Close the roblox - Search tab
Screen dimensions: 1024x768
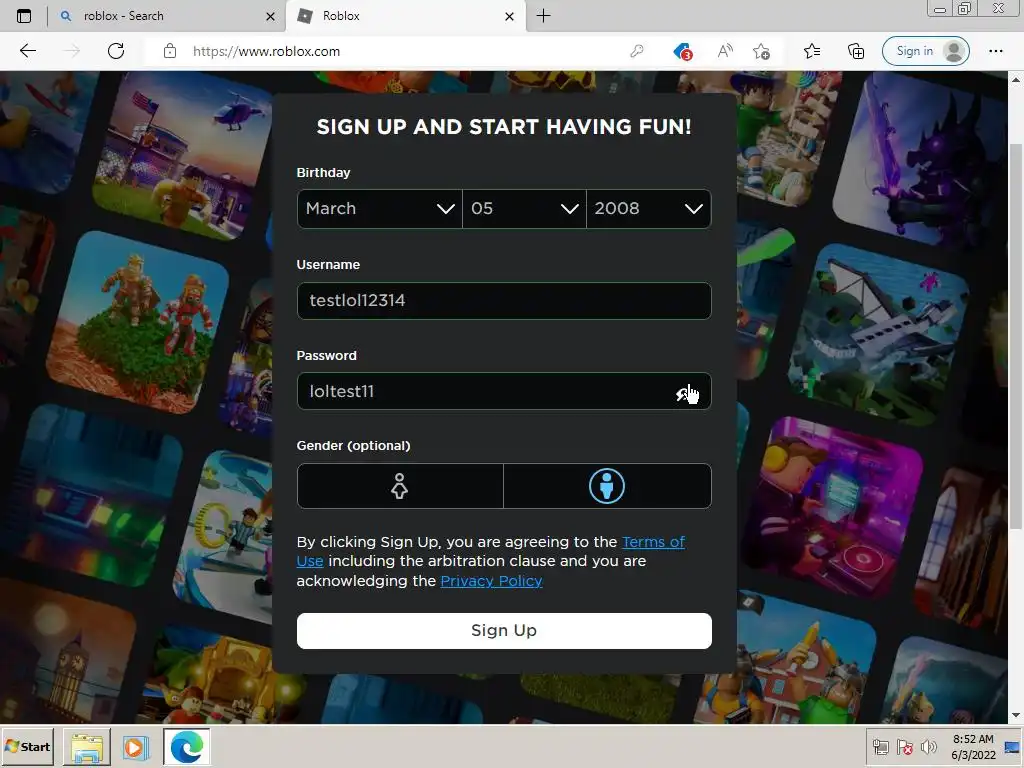[x=270, y=16]
